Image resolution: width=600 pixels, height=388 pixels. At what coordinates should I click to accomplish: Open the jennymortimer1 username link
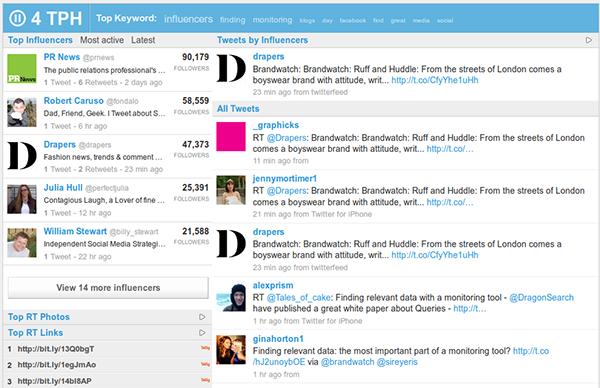pos(285,178)
